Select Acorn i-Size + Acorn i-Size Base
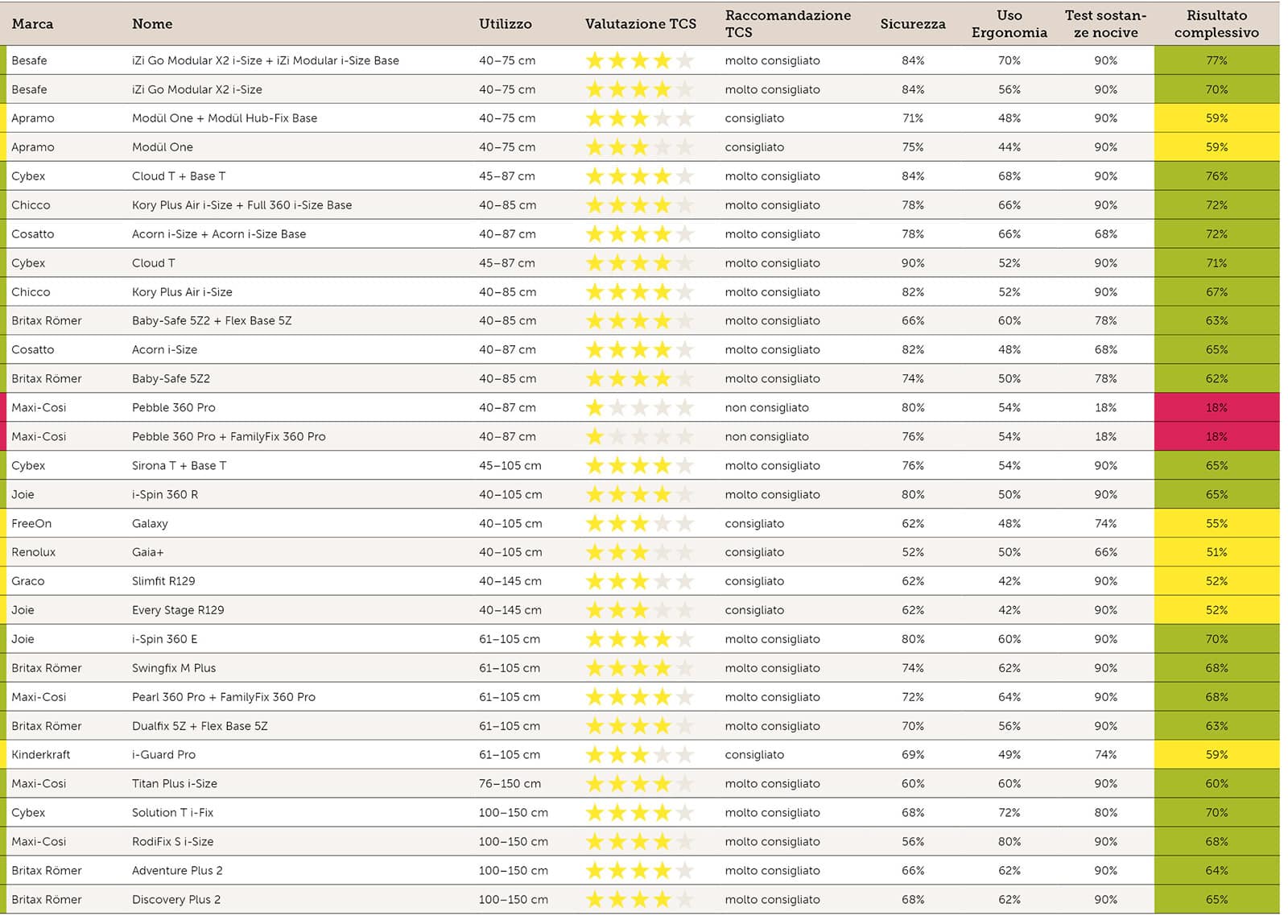The width and height of the screenshot is (1288, 924). click(219, 234)
